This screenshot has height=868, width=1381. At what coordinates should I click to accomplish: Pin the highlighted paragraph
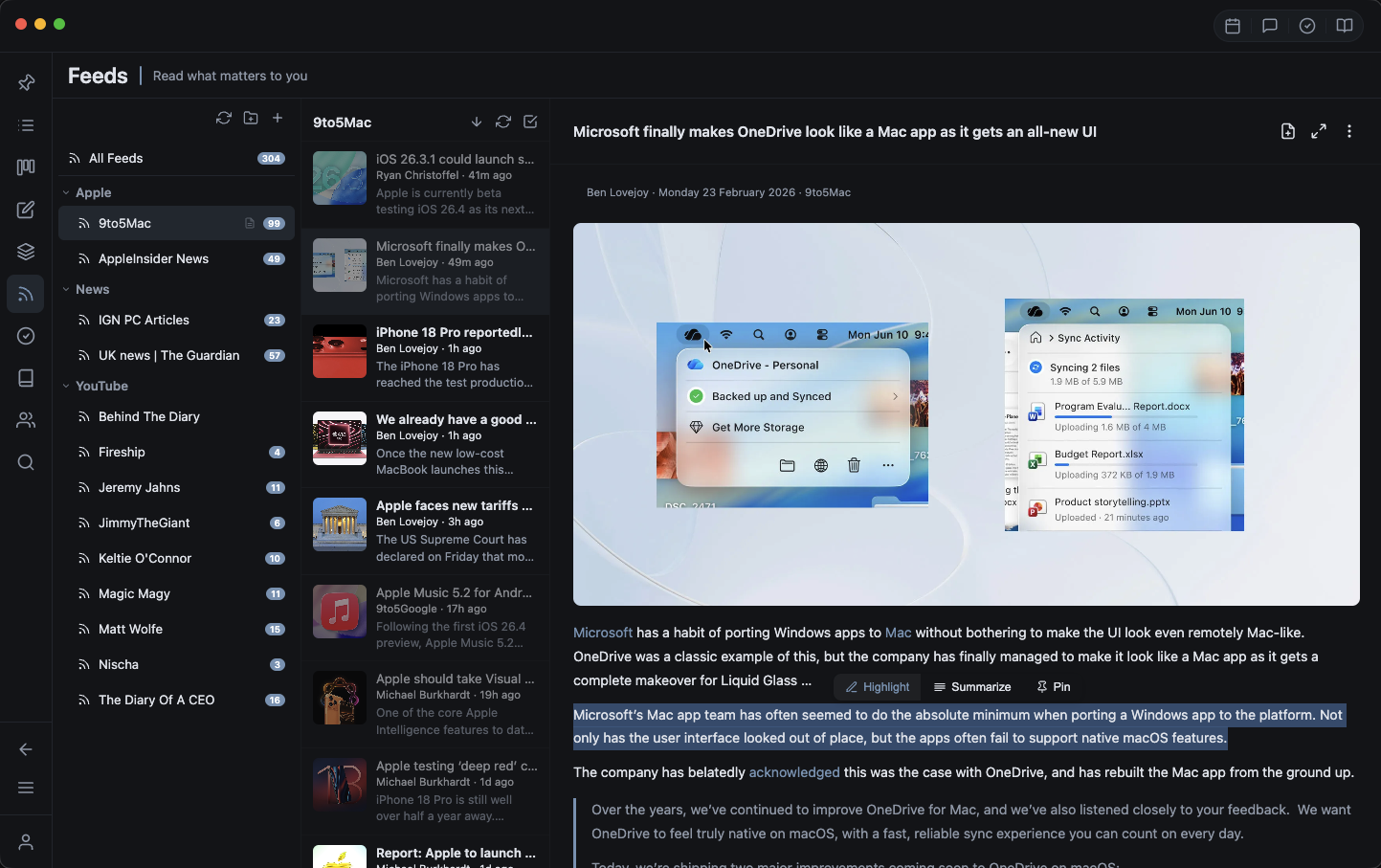point(1053,686)
